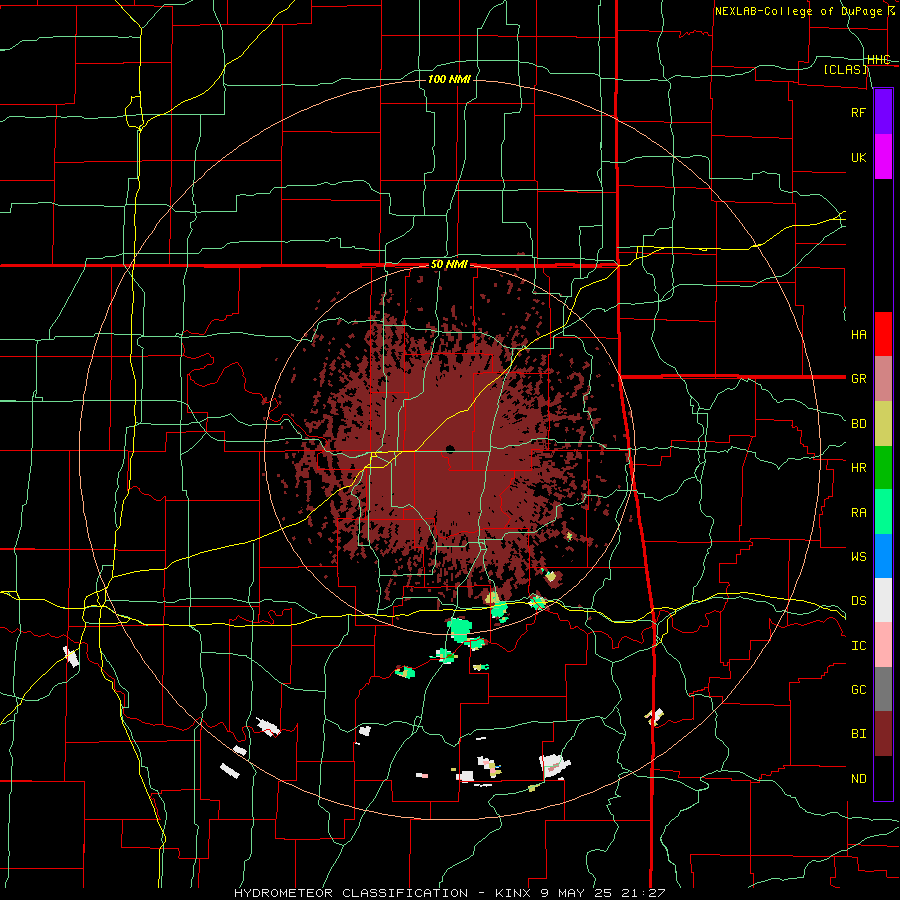
Task: Click the purple RF legend color swatch
Action: (883, 112)
